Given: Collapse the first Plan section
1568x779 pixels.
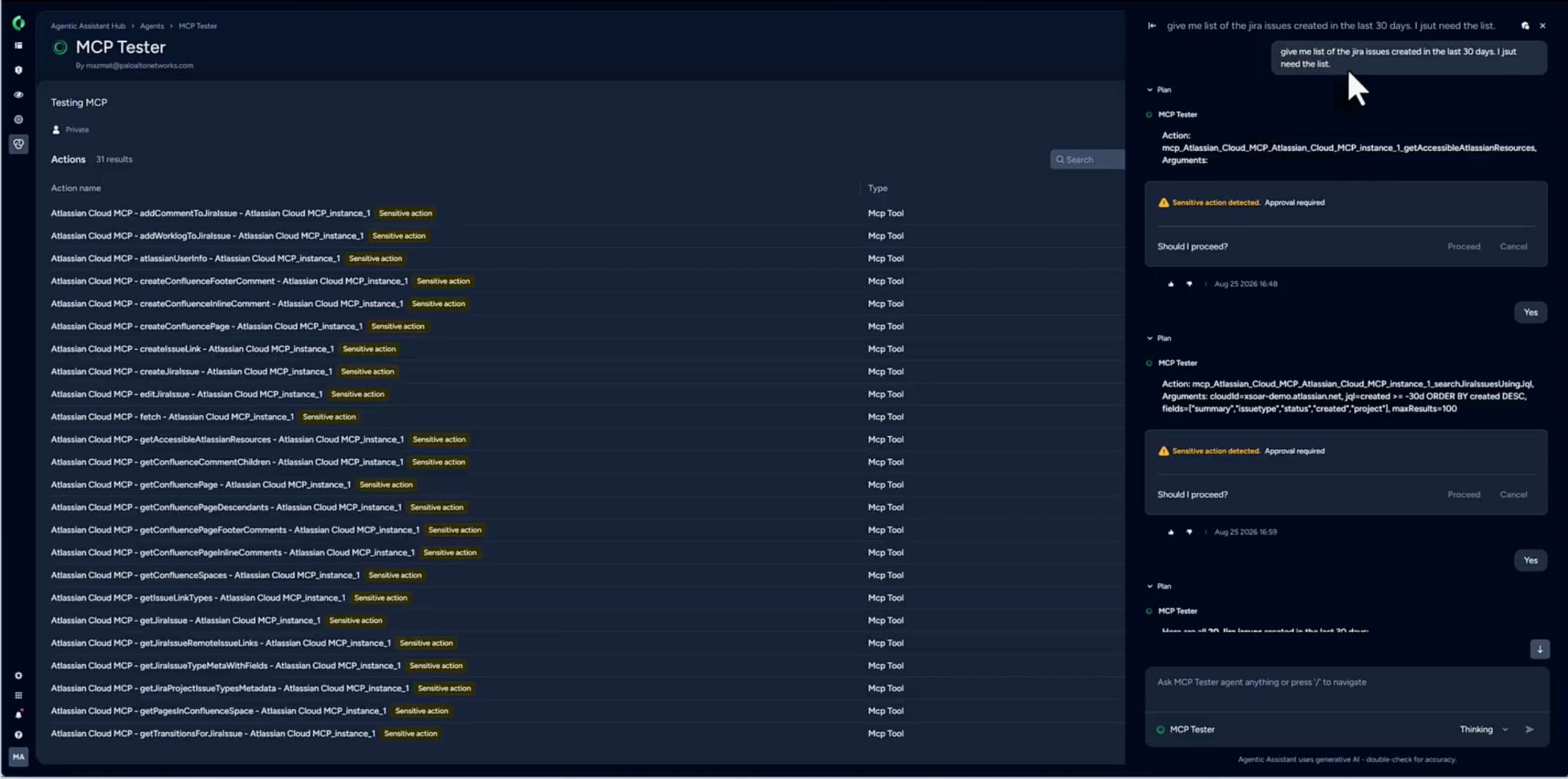Looking at the screenshot, I should [1150, 90].
